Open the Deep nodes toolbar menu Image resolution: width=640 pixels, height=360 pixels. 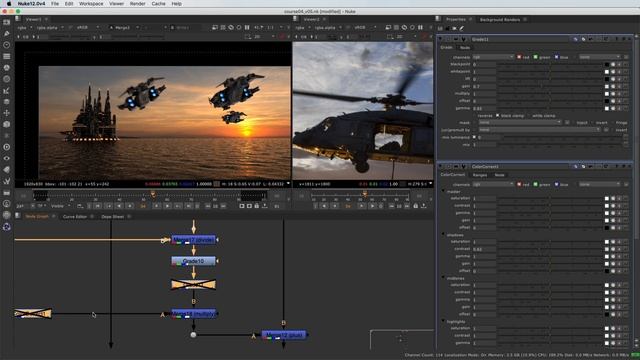coord(7,147)
